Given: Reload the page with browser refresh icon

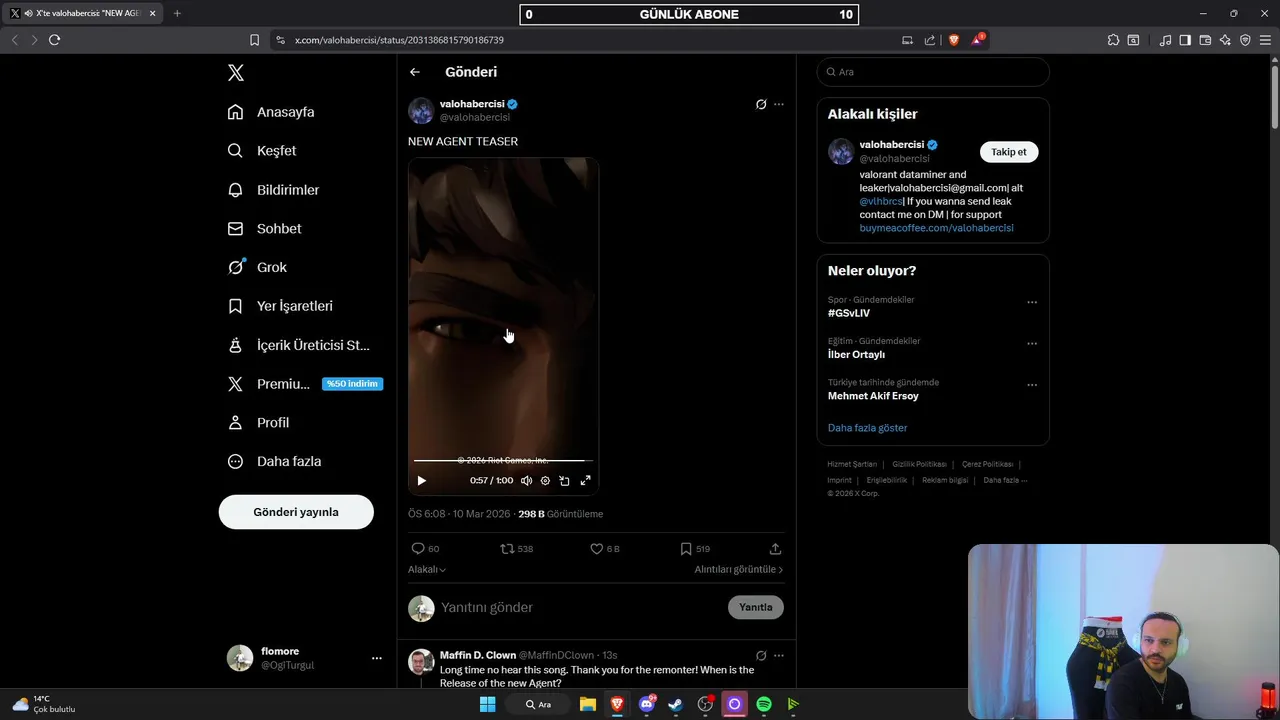Looking at the screenshot, I should coord(54,40).
